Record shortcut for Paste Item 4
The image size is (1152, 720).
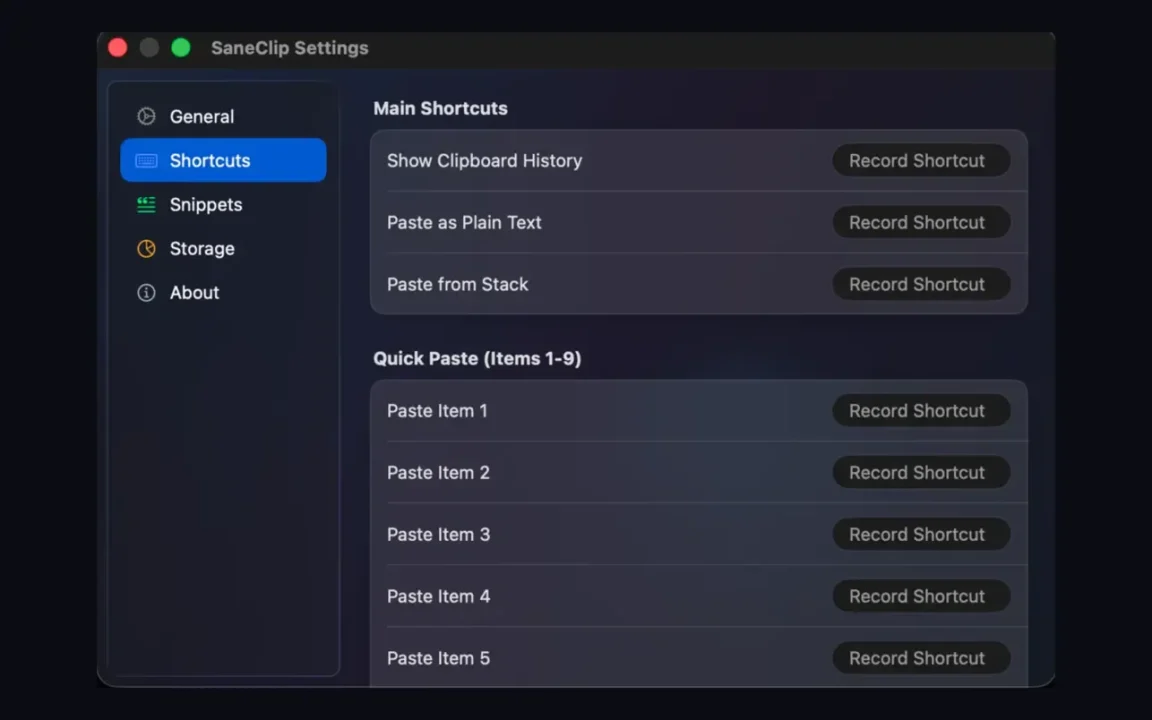pyautogui.click(x=921, y=596)
